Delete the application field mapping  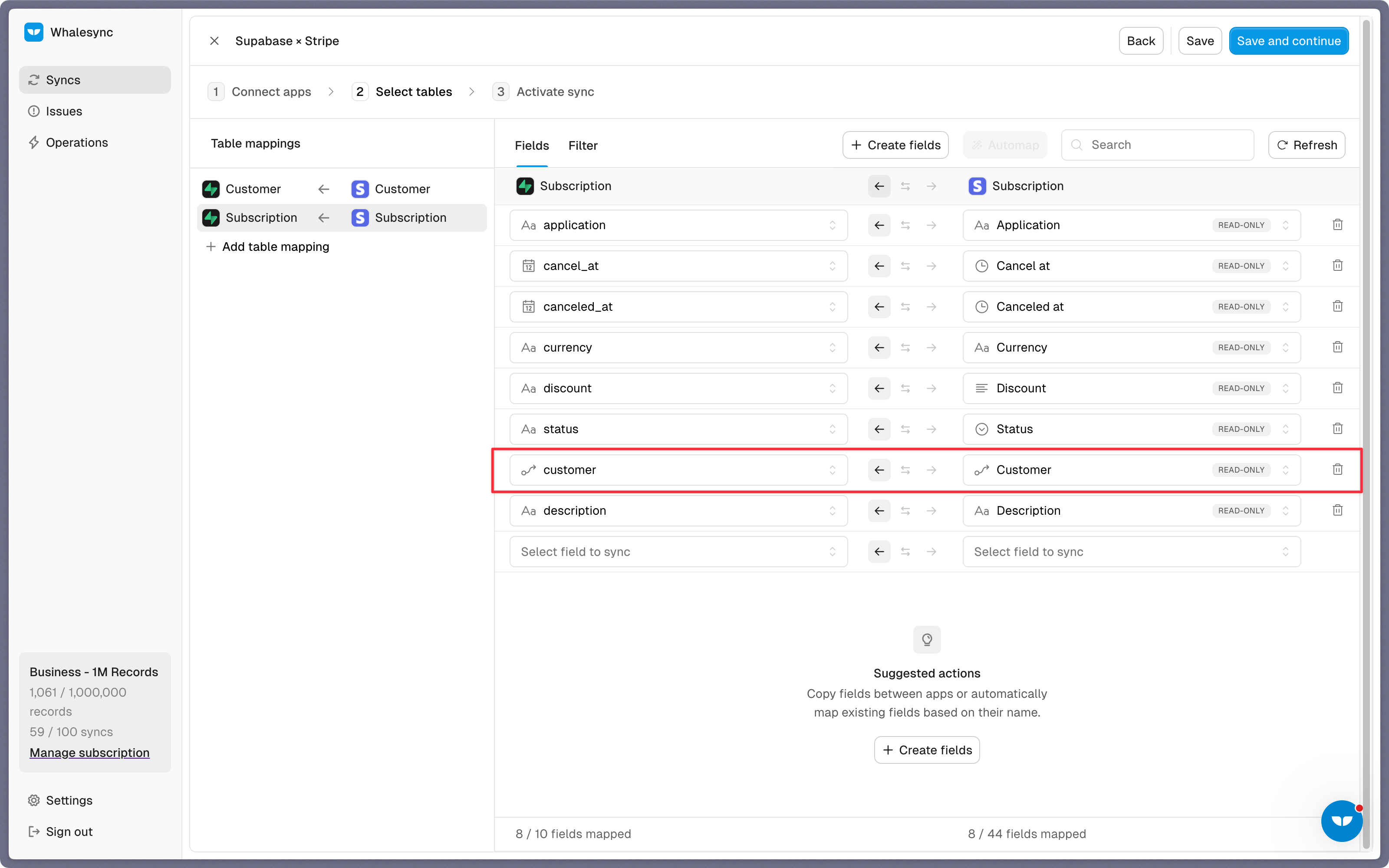[1337, 225]
